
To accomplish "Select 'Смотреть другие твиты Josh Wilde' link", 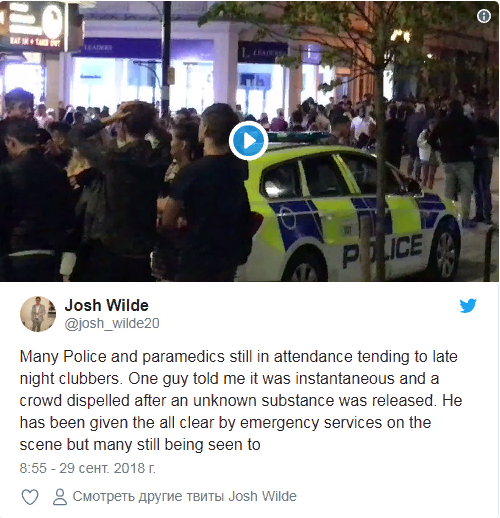I will click(x=185, y=496).
